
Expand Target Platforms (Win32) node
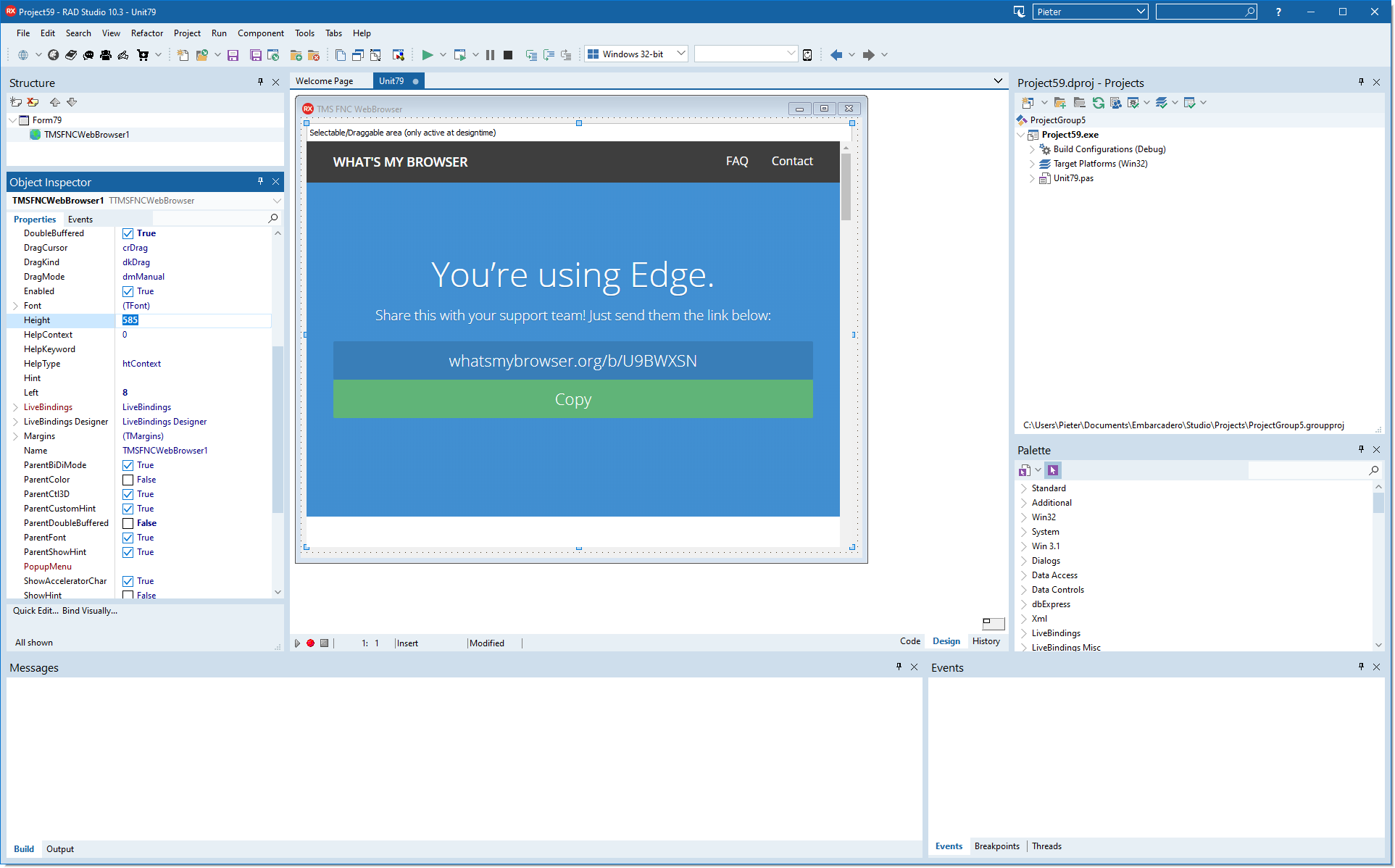click(x=1032, y=164)
